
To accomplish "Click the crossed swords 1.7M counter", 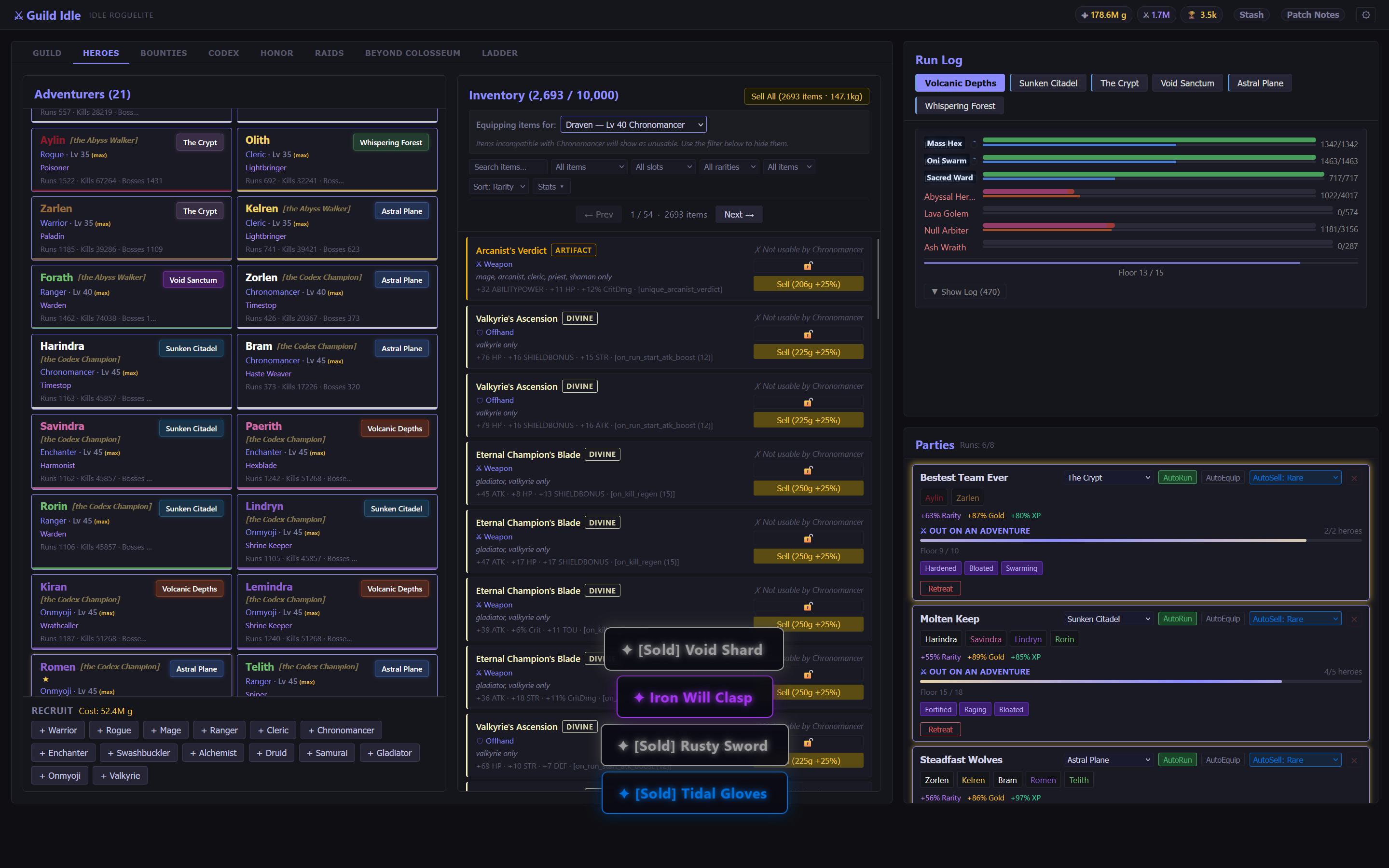I will pyautogui.click(x=1156, y=15).
